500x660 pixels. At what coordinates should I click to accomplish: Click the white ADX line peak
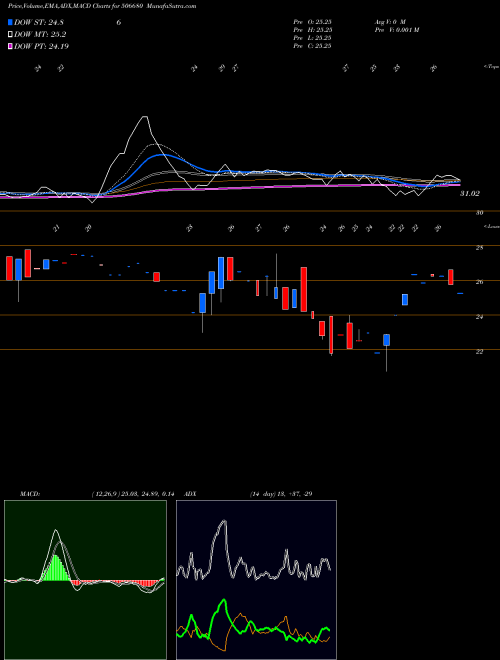(x=223, y=522)
